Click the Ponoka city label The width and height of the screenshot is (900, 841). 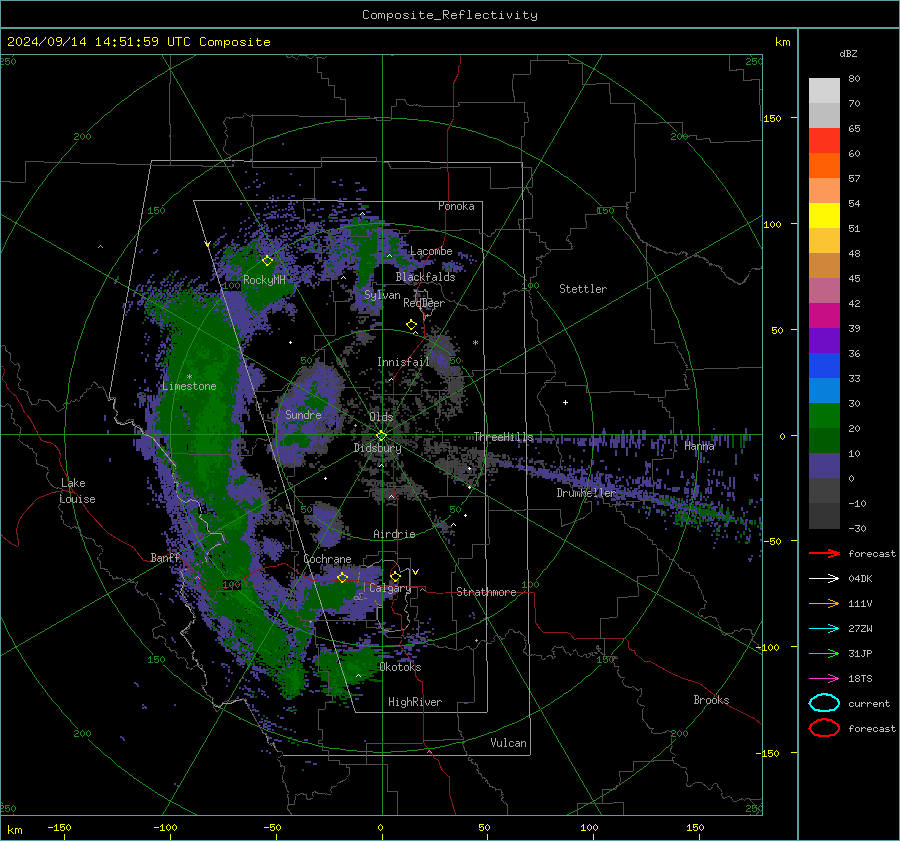456,206
